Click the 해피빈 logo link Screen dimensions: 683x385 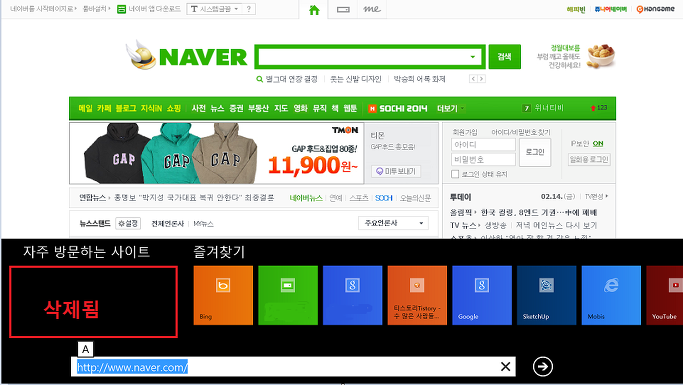(x=576, y=10)
